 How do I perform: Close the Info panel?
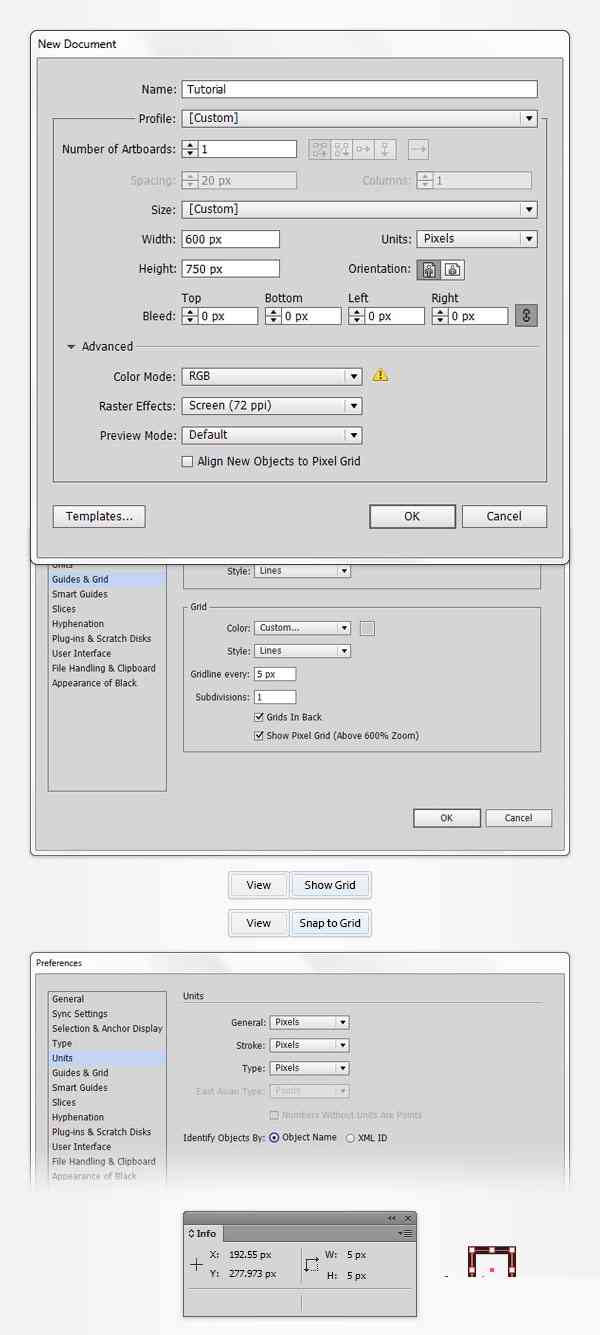pyautogui.click(x=408, y=1218)
